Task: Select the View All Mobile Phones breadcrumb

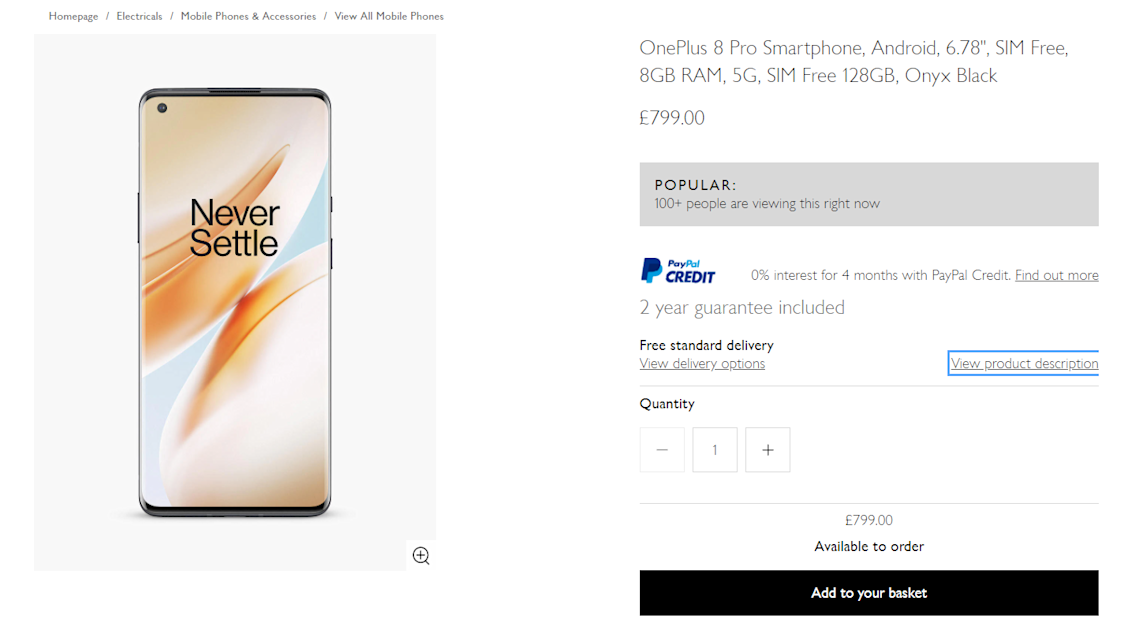Action: coord(389,16)
